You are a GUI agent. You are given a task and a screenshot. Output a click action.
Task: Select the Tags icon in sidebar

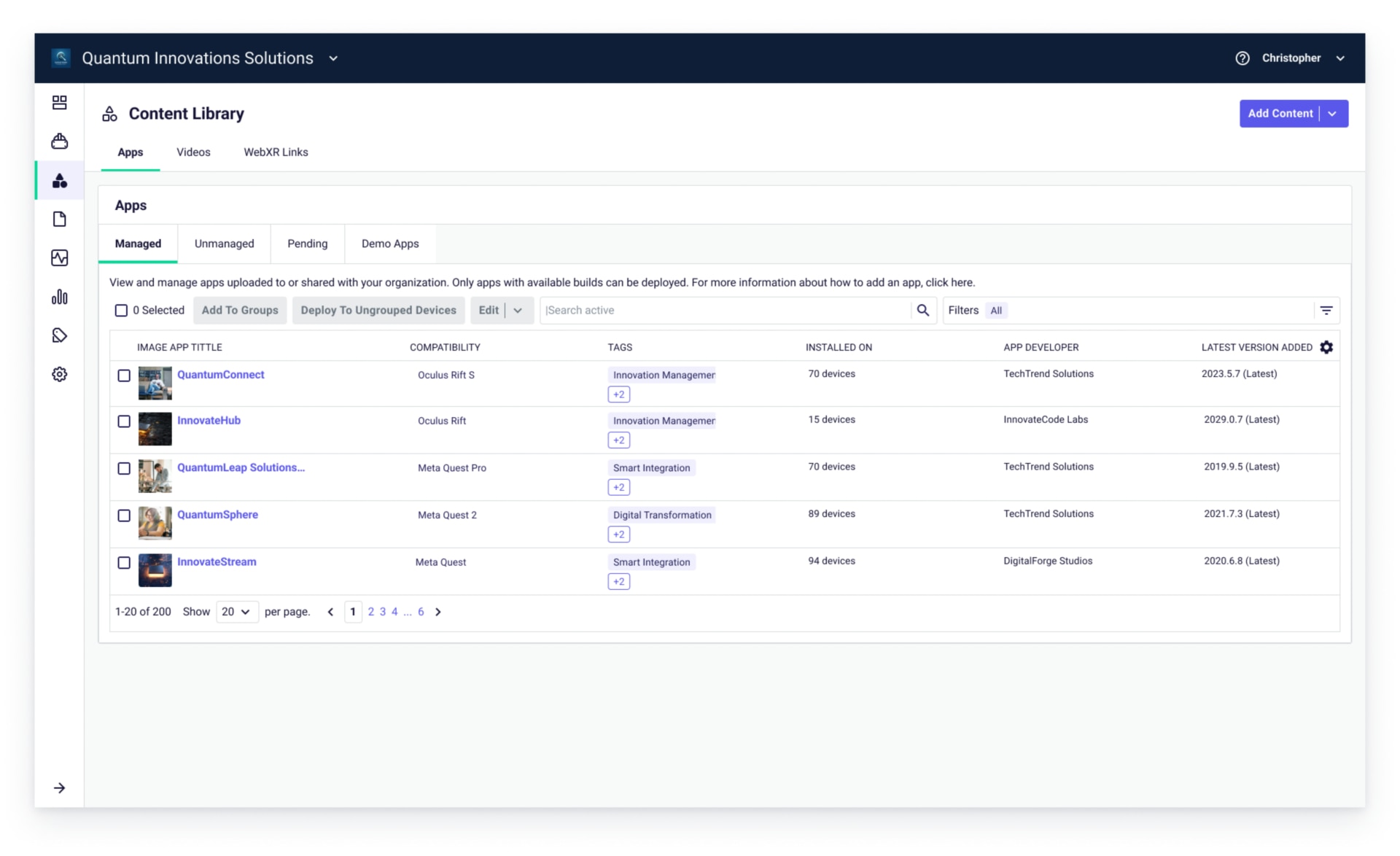pos(59,335)
